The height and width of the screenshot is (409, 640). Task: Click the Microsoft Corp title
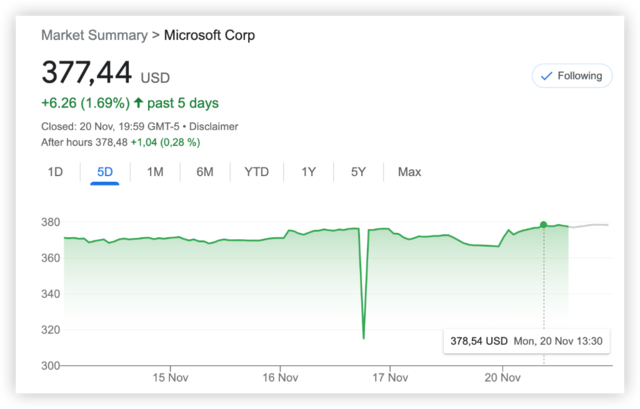point(209,36)
